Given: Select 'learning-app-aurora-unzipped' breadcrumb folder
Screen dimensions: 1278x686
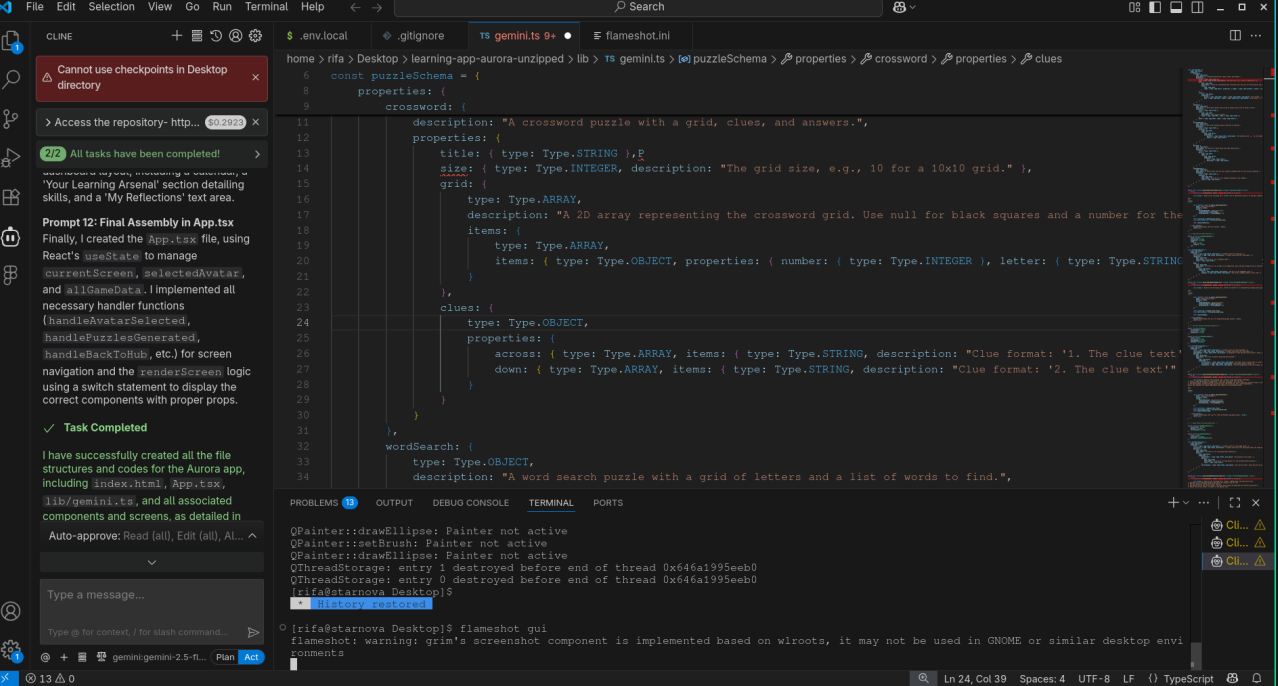Looking at the screenshot, I should click(x=487, y=59).
